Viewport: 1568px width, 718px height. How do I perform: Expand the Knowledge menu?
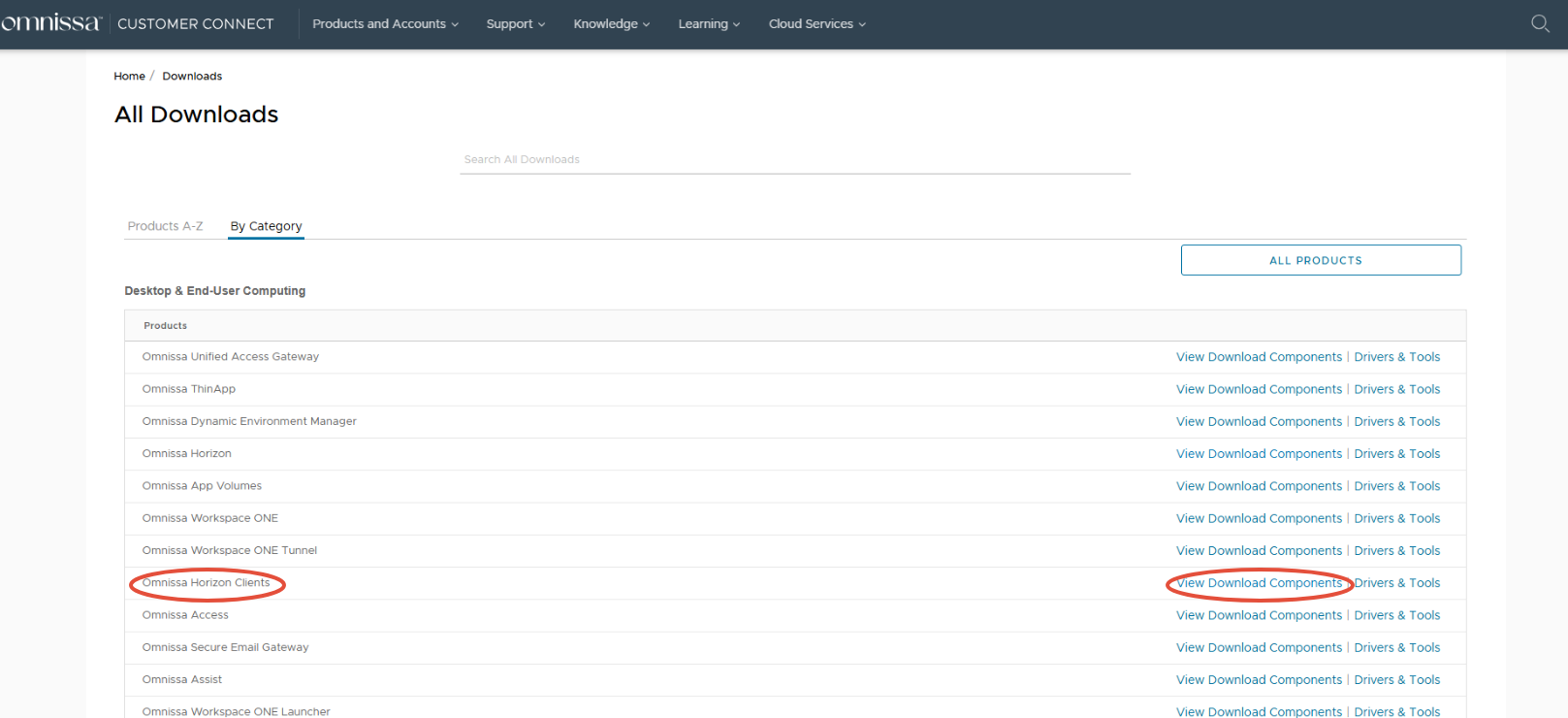(612, 23)
